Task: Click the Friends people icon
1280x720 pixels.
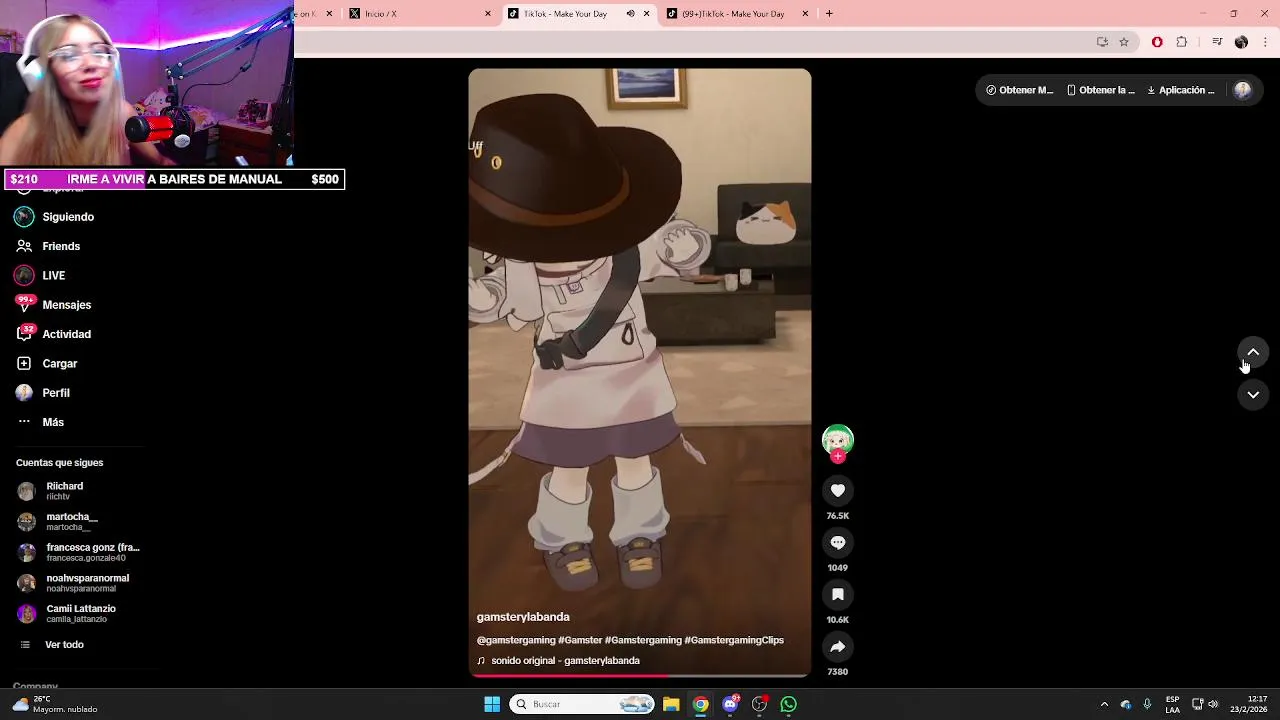Action: click(x=24, y=246)
